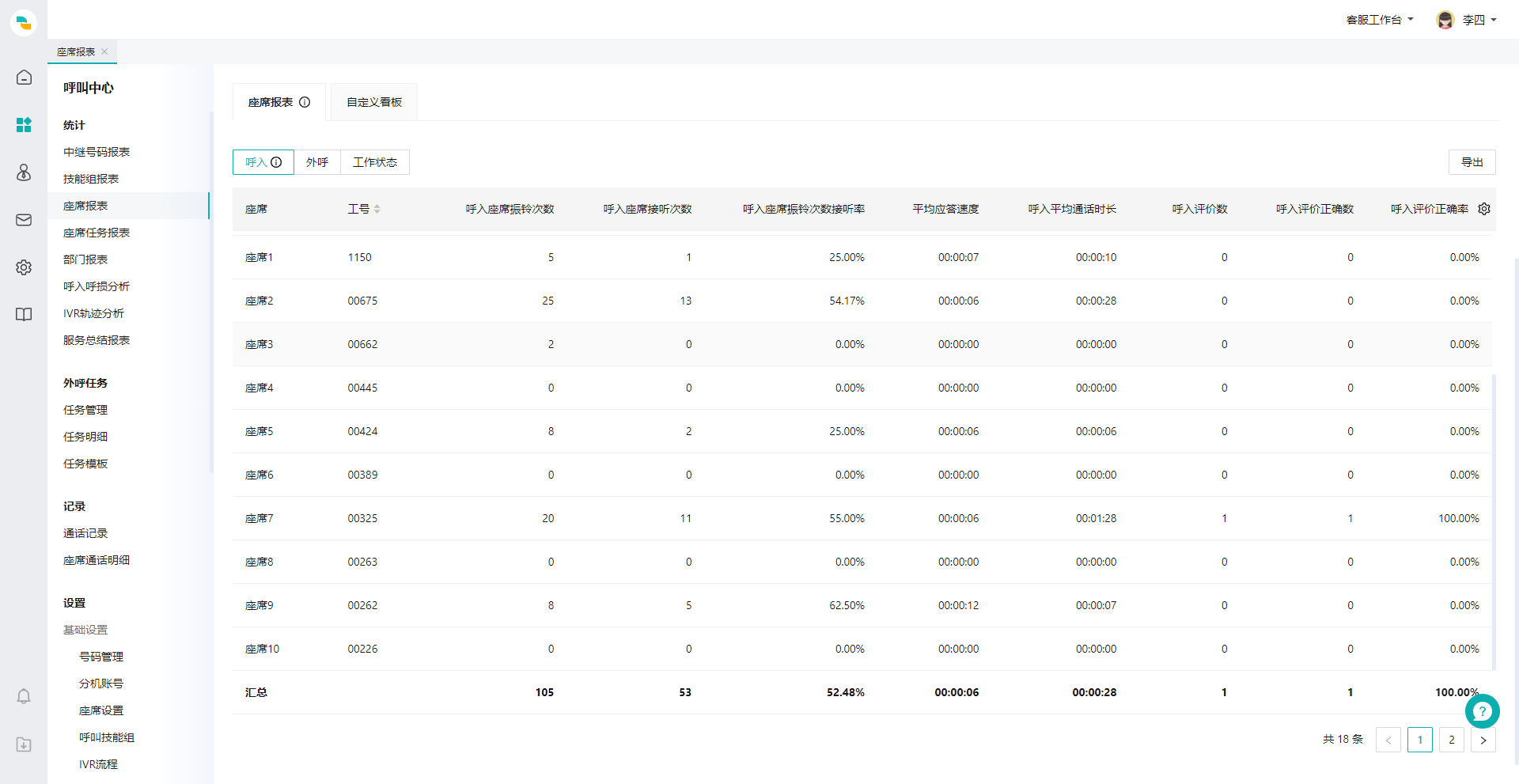Open 通话记录 in sidebar
Screen dimensions: 1519x784
[85, 533]
